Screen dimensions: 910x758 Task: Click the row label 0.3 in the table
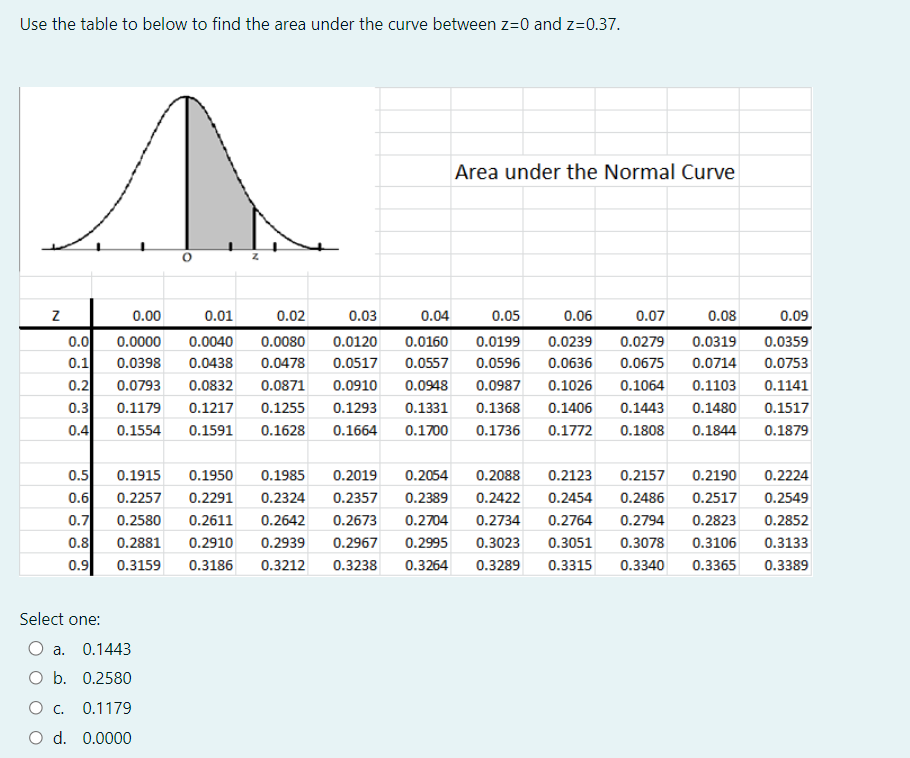78,406
